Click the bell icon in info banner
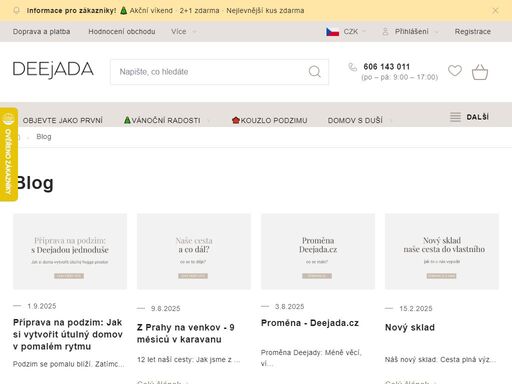Viewport: 512px width, 384px height. tap(16, 11)
